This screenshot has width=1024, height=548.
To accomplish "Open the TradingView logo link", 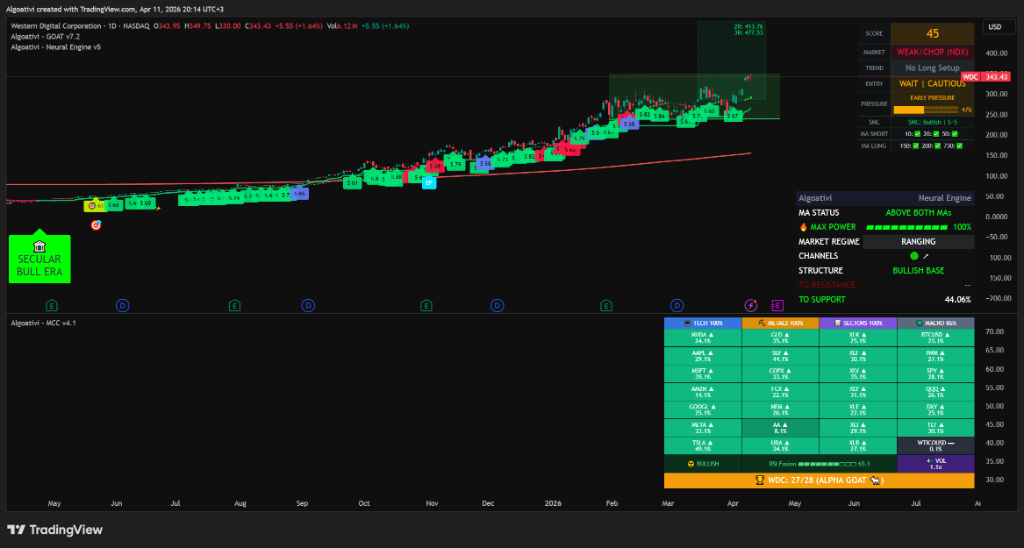I will point(55,530).
